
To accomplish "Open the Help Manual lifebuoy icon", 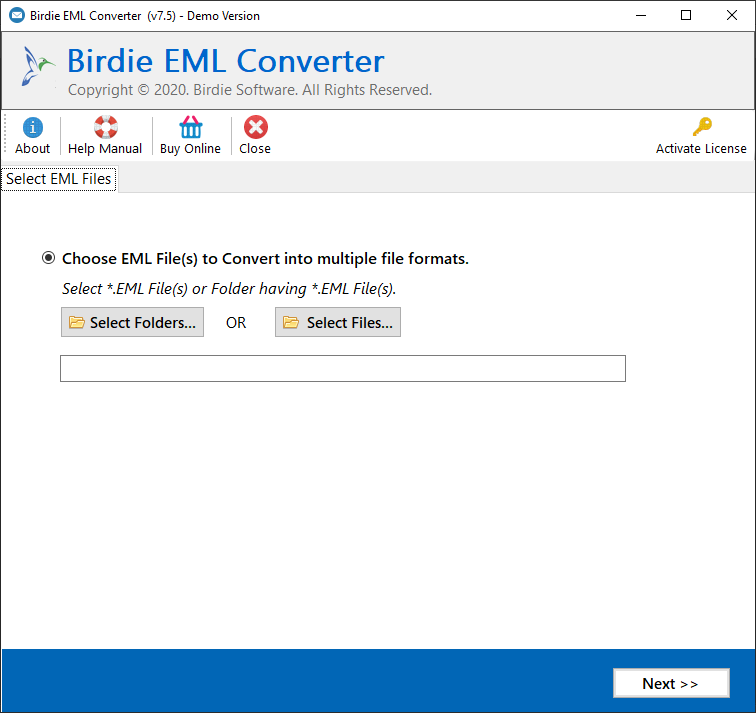I will [x=106, y=127].
